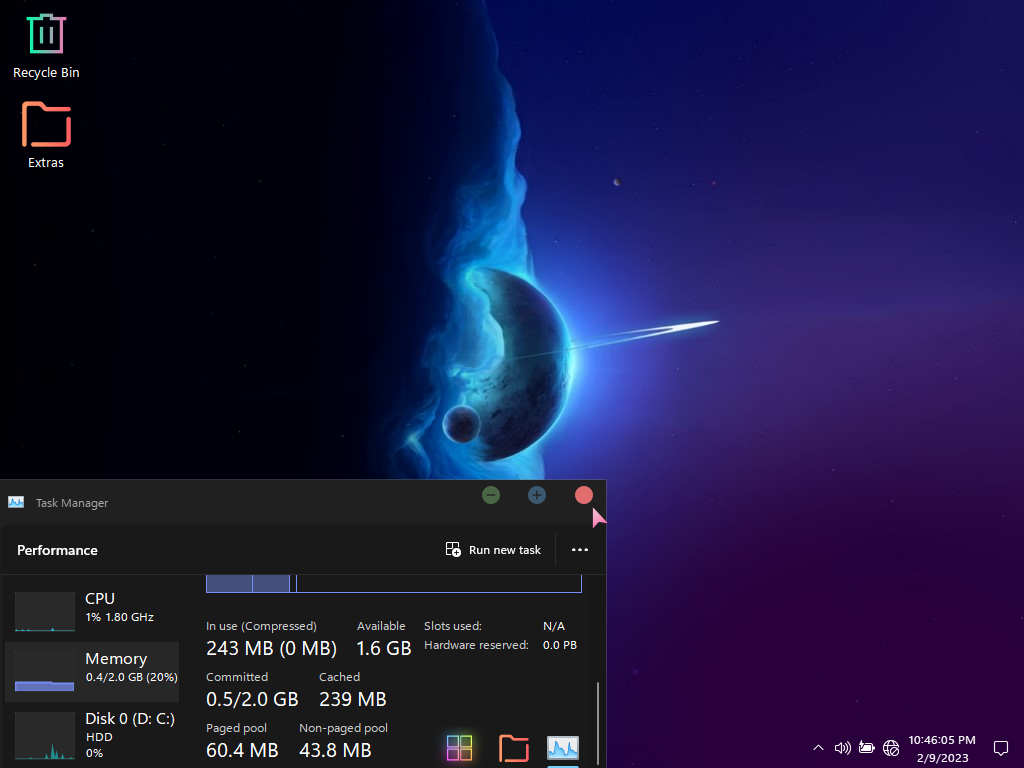Click the Performance page heading
The width and height of the screenshot is (1024, 768).
click(x=57, y=550)
